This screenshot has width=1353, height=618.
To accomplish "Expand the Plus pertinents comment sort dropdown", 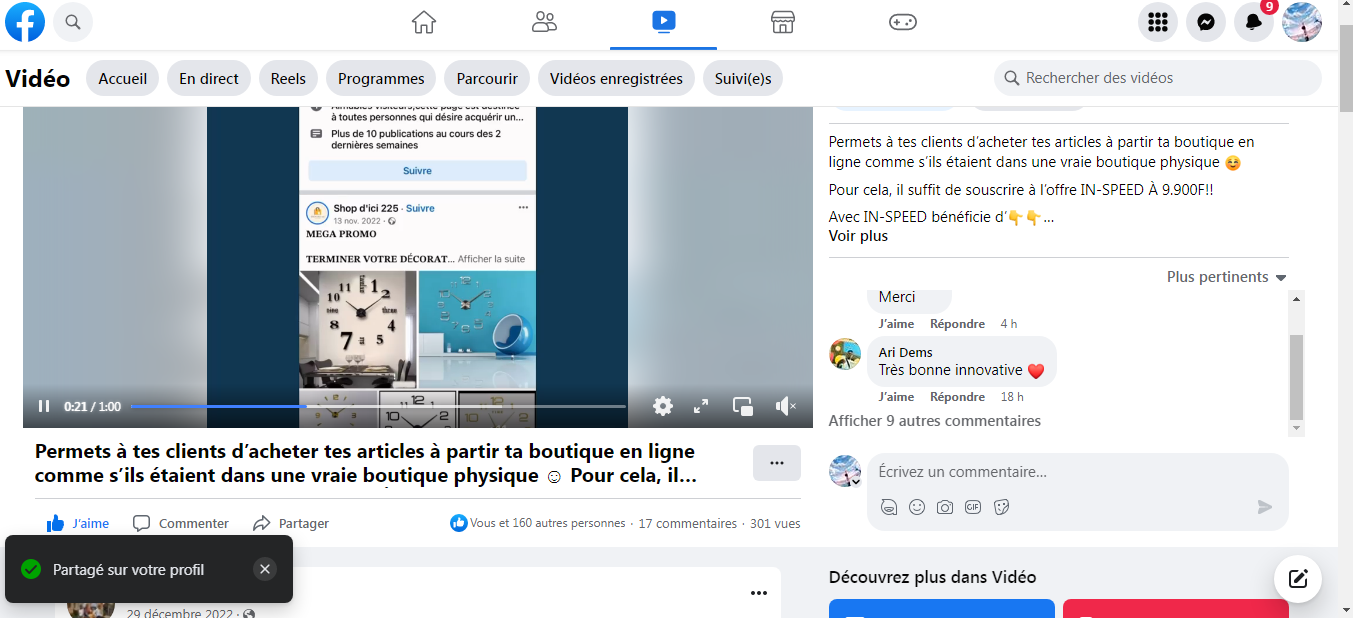I will coord(1226,277).
